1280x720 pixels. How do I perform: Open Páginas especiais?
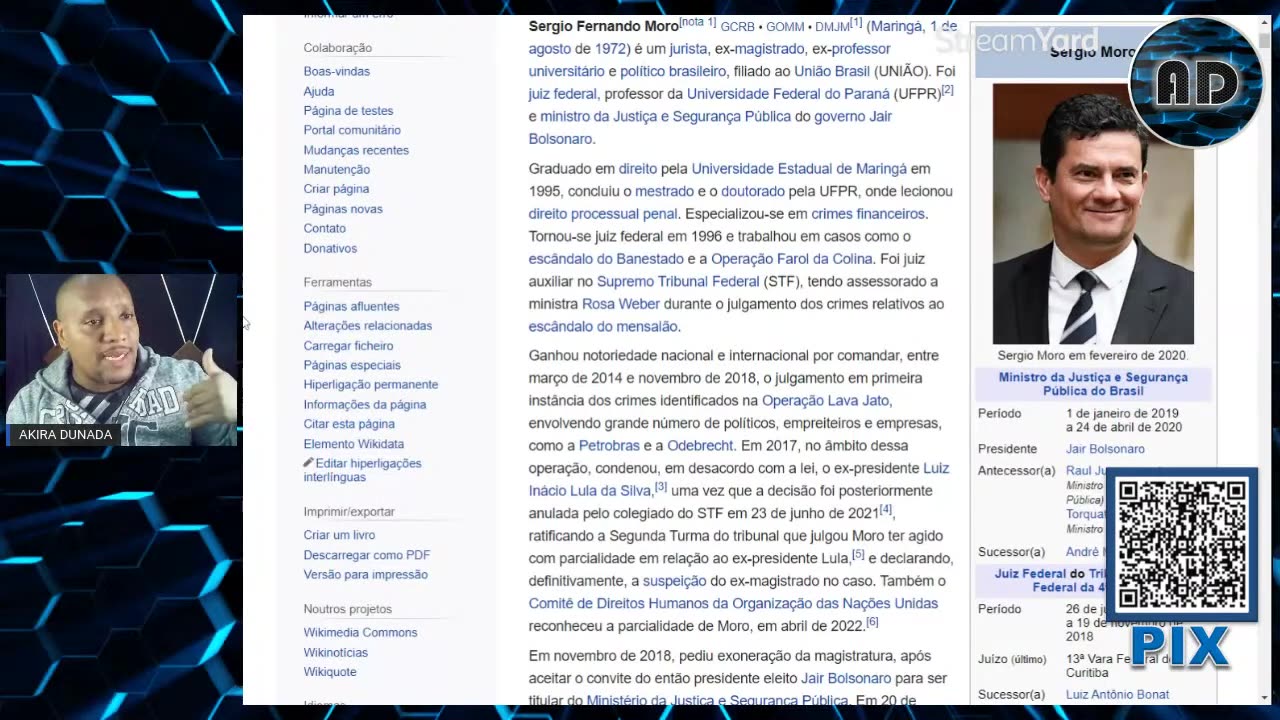(352, 365)
